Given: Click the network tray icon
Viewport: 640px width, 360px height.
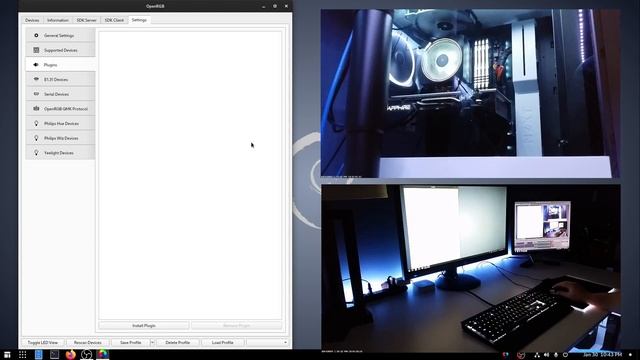Looking at the screenshot, I should [537, 355].
